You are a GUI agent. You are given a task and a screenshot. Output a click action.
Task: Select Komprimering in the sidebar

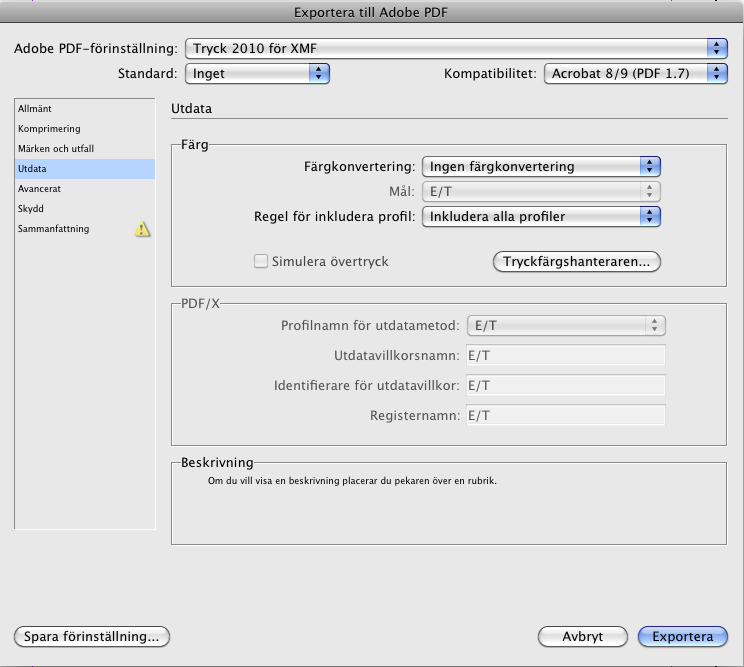(x=84, y=129)
